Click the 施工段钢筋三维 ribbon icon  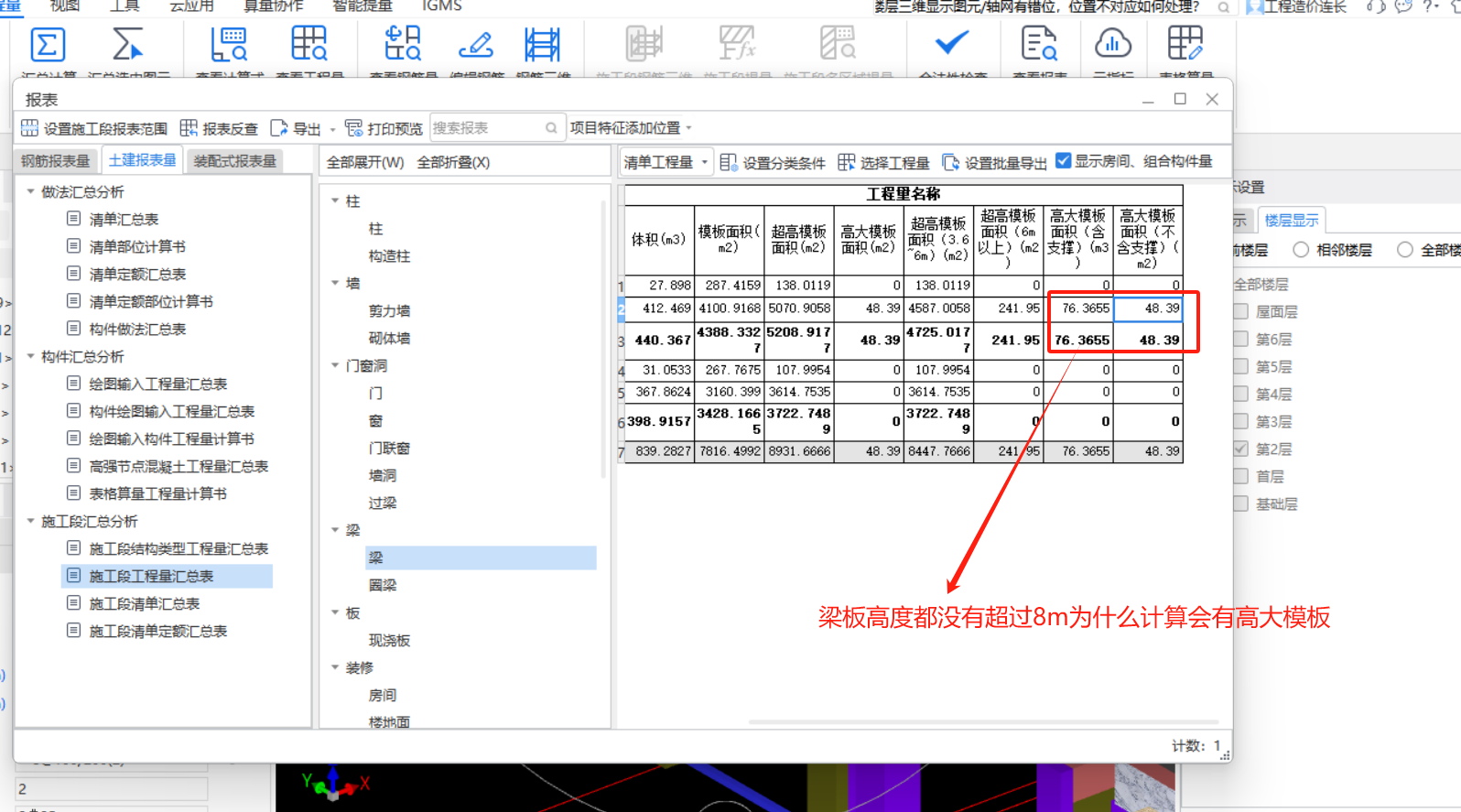tap(644, 45)
